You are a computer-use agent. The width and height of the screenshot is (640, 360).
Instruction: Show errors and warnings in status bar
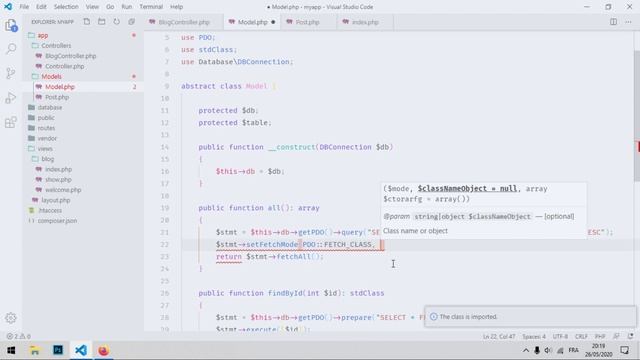(x=18, y=336)
